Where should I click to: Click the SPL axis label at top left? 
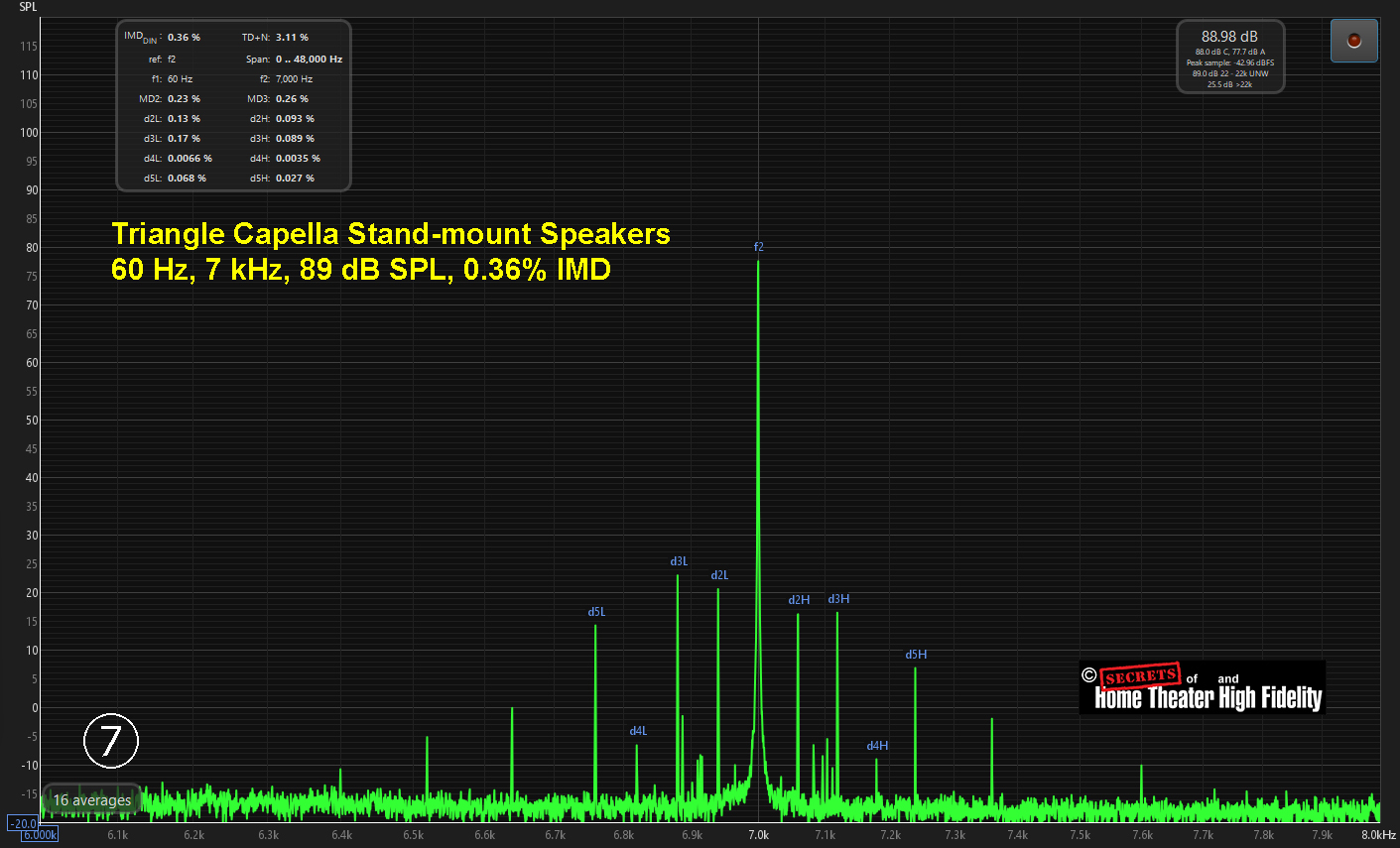pyautogui.click(x=28, y=7)
